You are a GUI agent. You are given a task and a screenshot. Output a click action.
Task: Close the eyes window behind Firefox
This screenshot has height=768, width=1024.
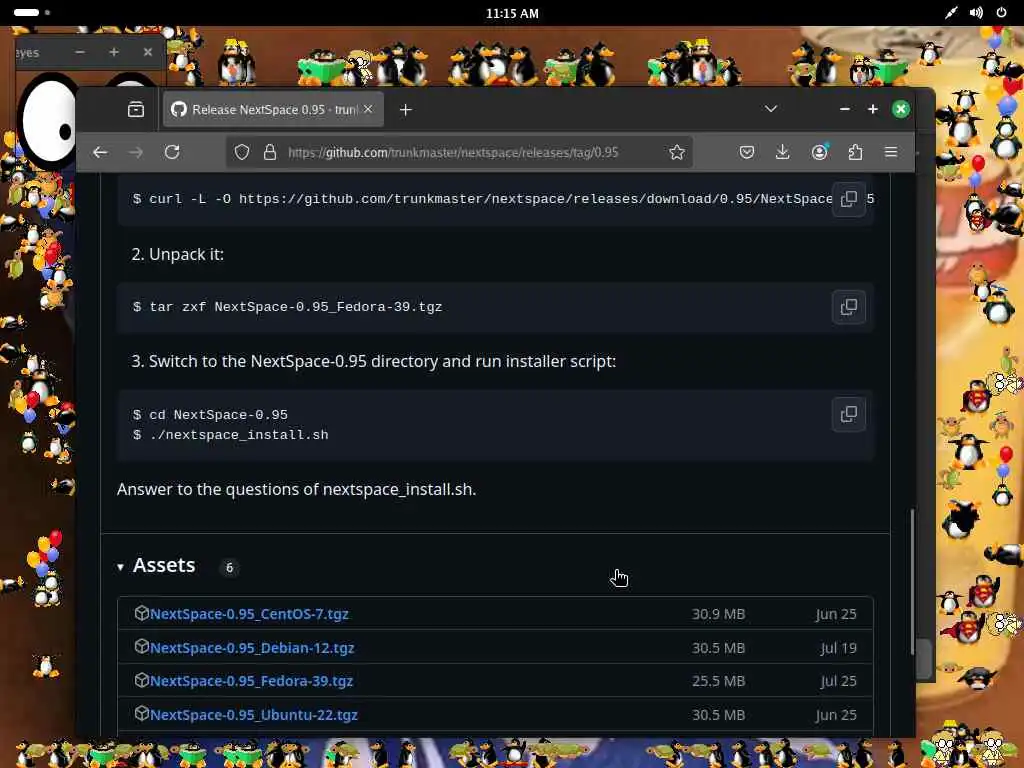pyautogui.click(x=148, y=52)
